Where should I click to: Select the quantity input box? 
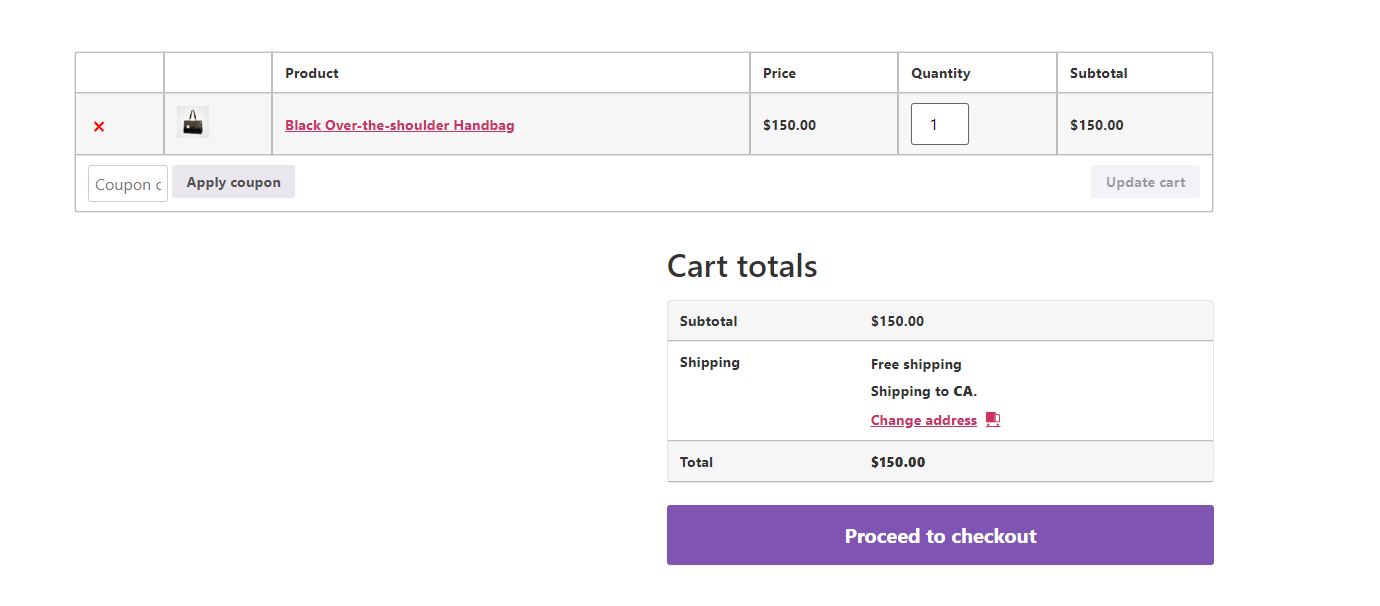point(939,123)
